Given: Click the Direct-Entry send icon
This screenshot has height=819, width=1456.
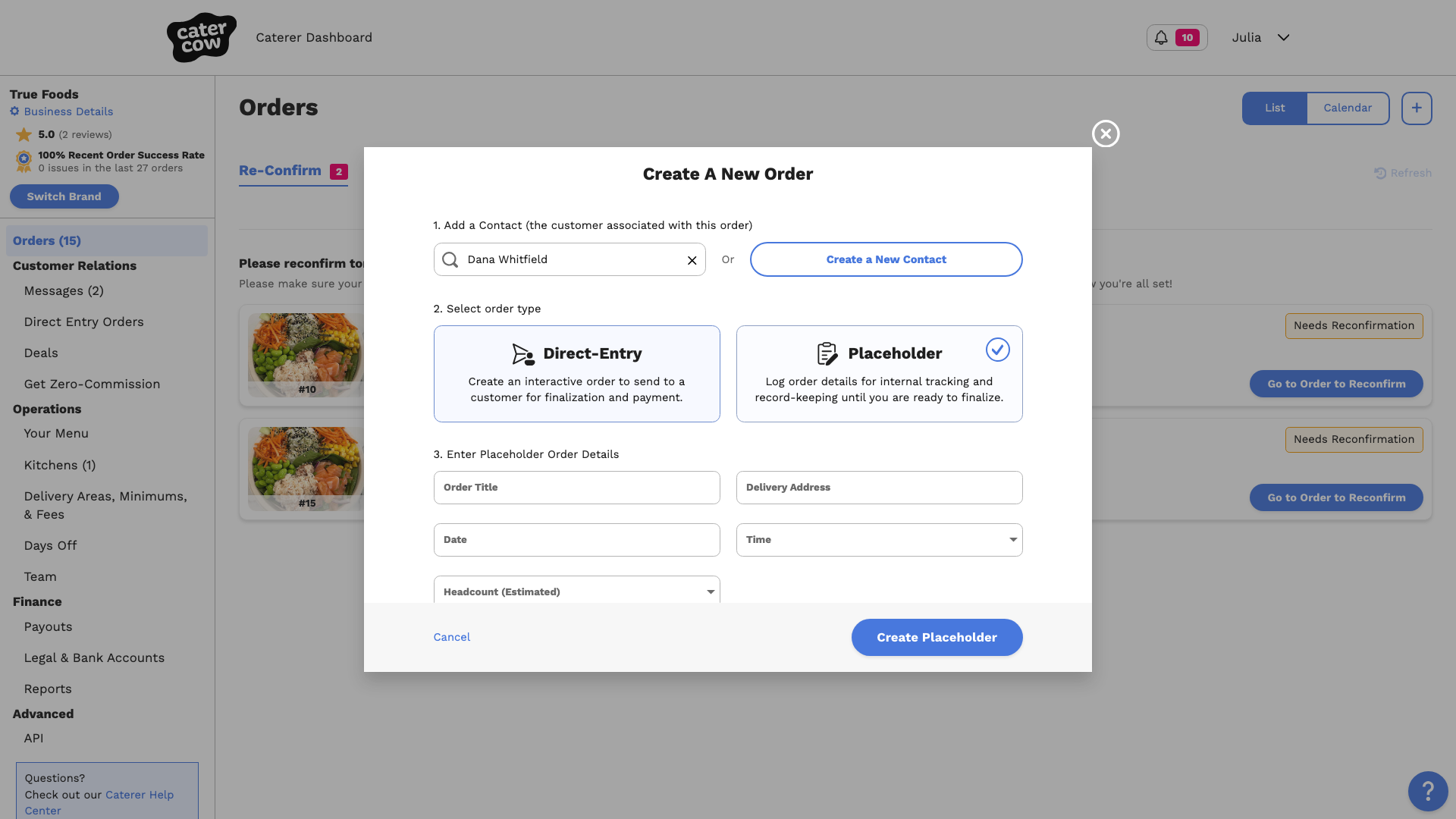Looking at the screenshot, I should [x=522, y=354].
